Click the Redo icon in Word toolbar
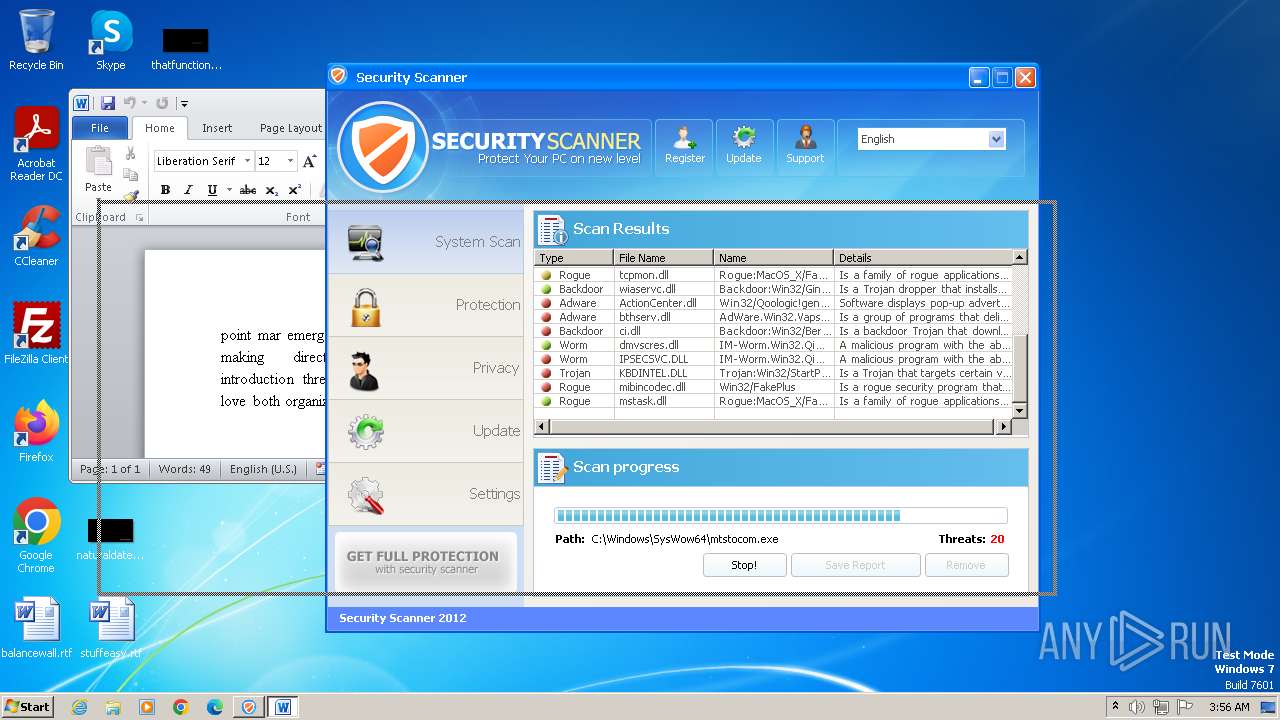 [162, 103]
